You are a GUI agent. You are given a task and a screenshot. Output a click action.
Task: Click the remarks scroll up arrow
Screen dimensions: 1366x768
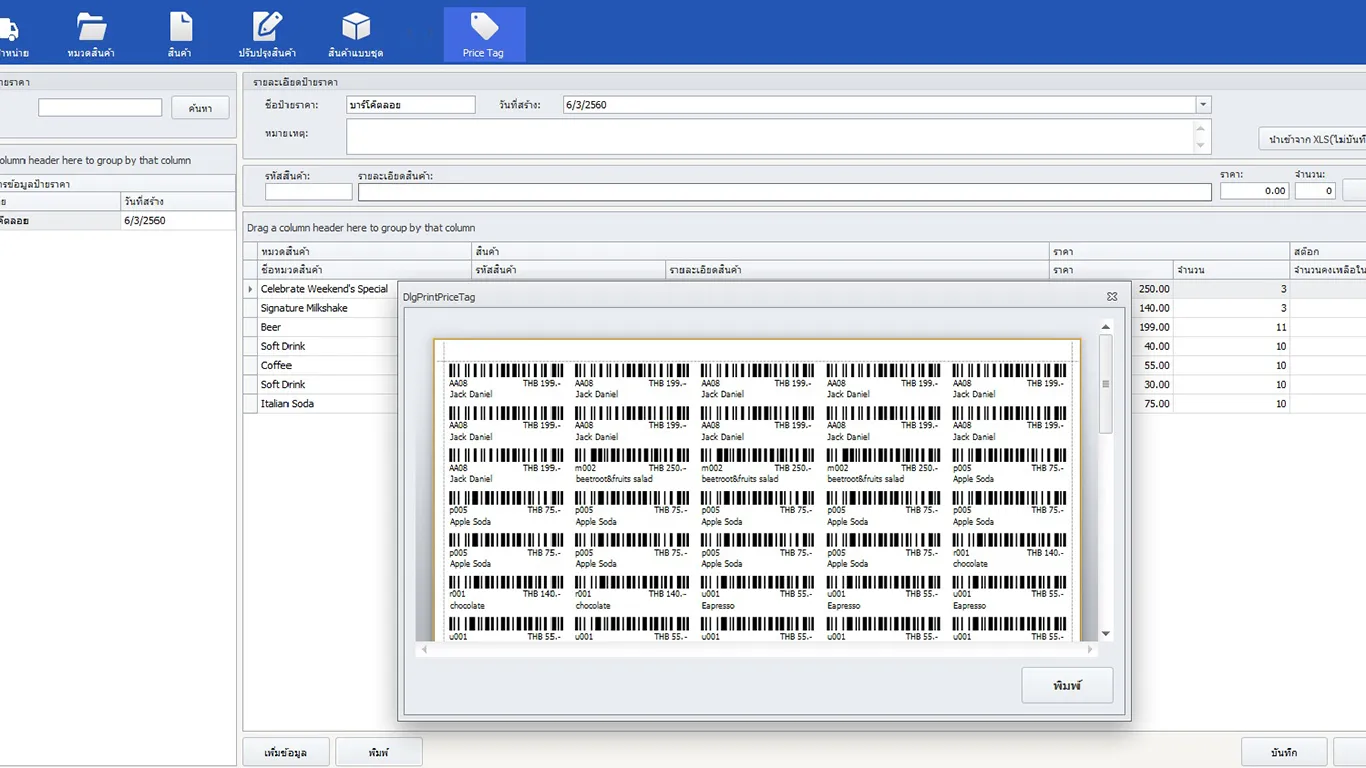(1201, 129)
